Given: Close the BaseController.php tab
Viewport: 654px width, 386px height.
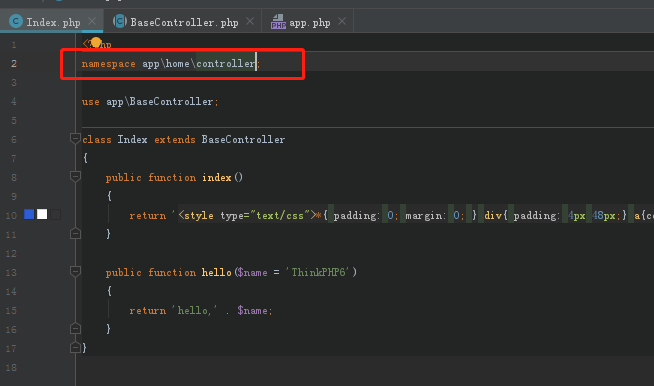Looking at the screenshot, I should 250,21.
